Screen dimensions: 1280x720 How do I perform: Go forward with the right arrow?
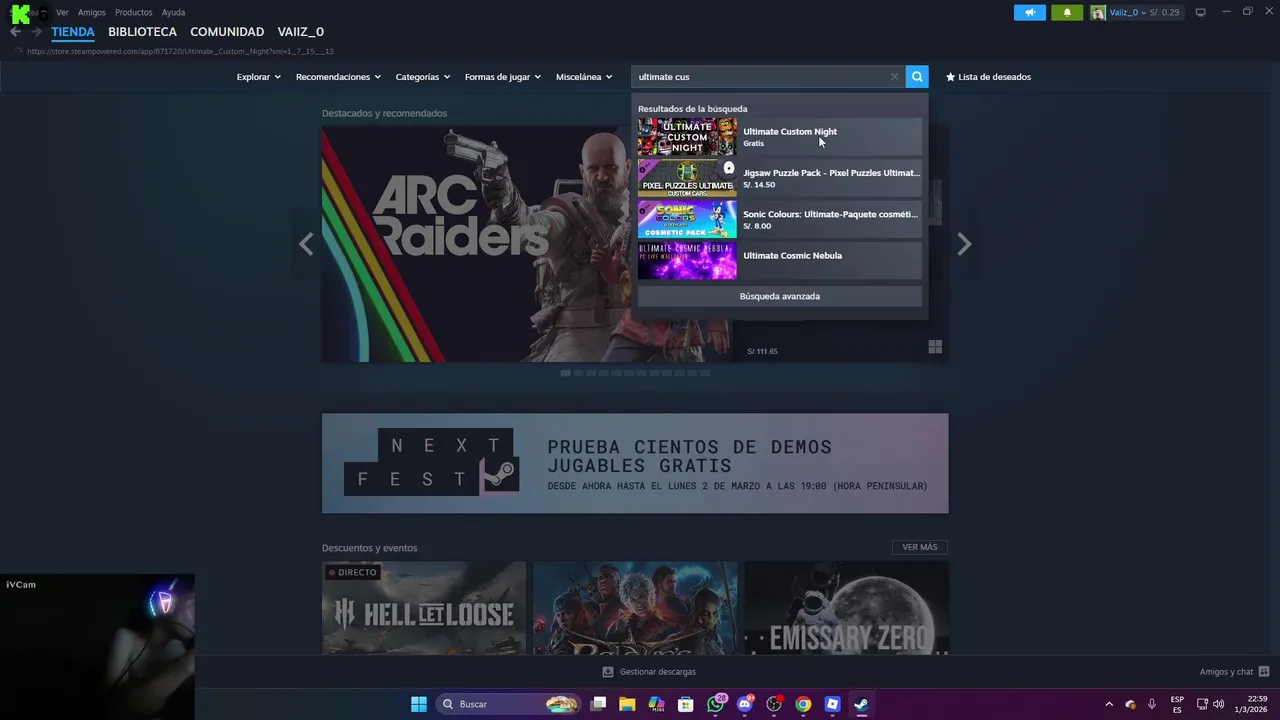pos(36,32)
